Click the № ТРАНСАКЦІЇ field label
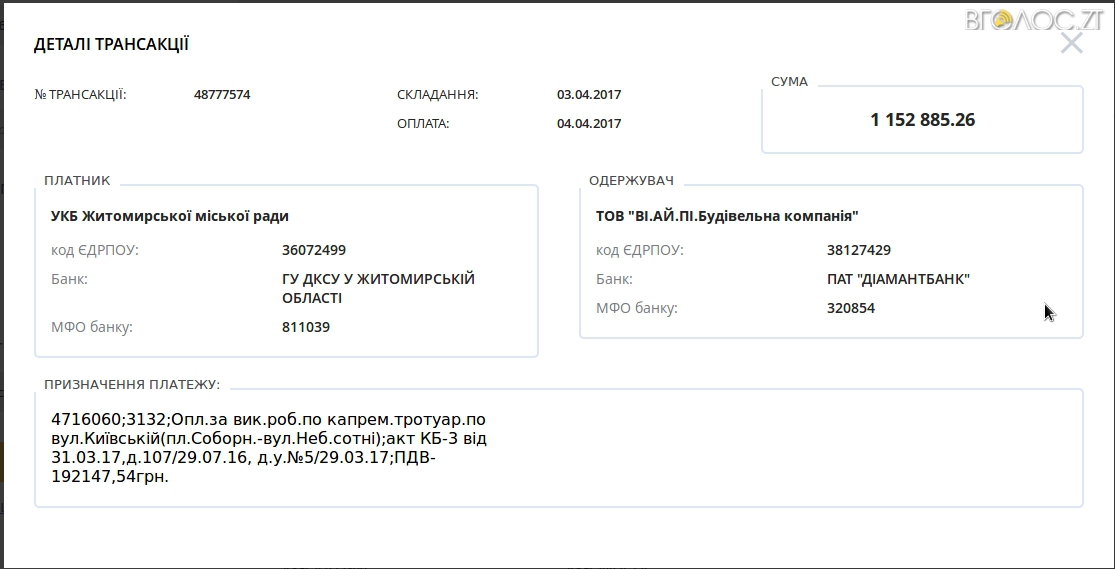The width and height of the screenshot is (1115, 569). pos(80,95)
